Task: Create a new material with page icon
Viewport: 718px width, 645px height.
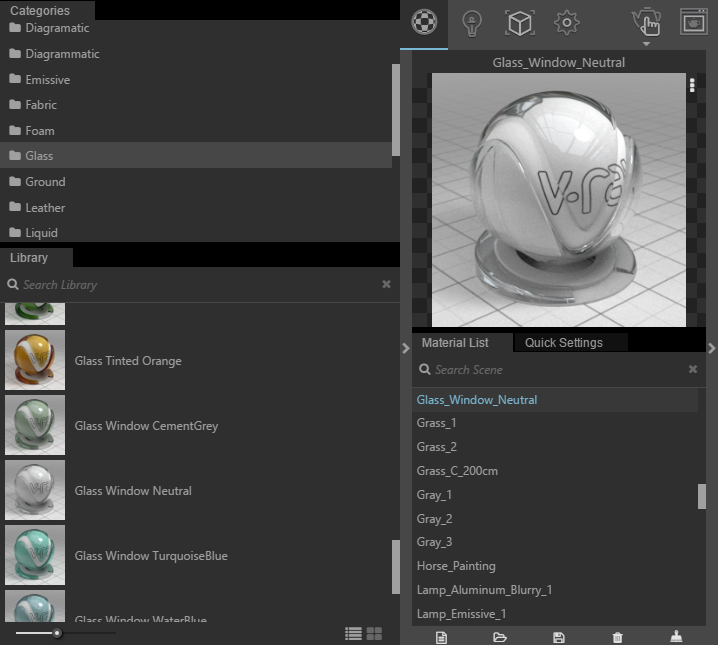Action: [441, 637]
